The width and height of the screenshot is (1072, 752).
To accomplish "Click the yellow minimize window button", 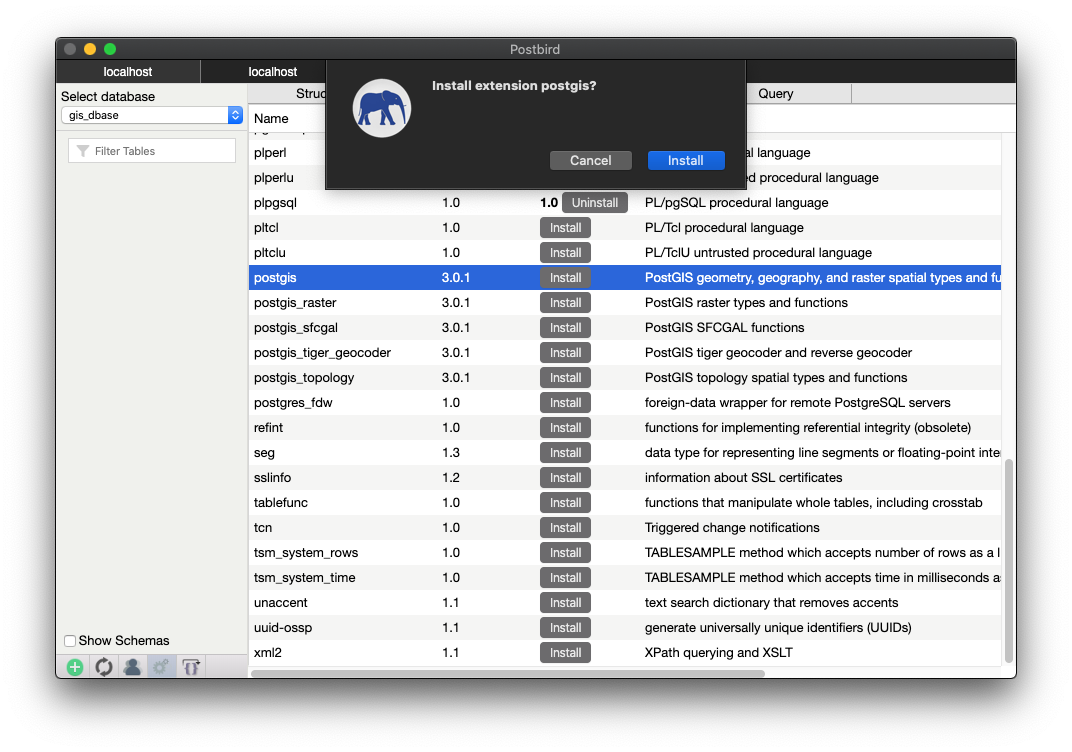I will (90, 49).
